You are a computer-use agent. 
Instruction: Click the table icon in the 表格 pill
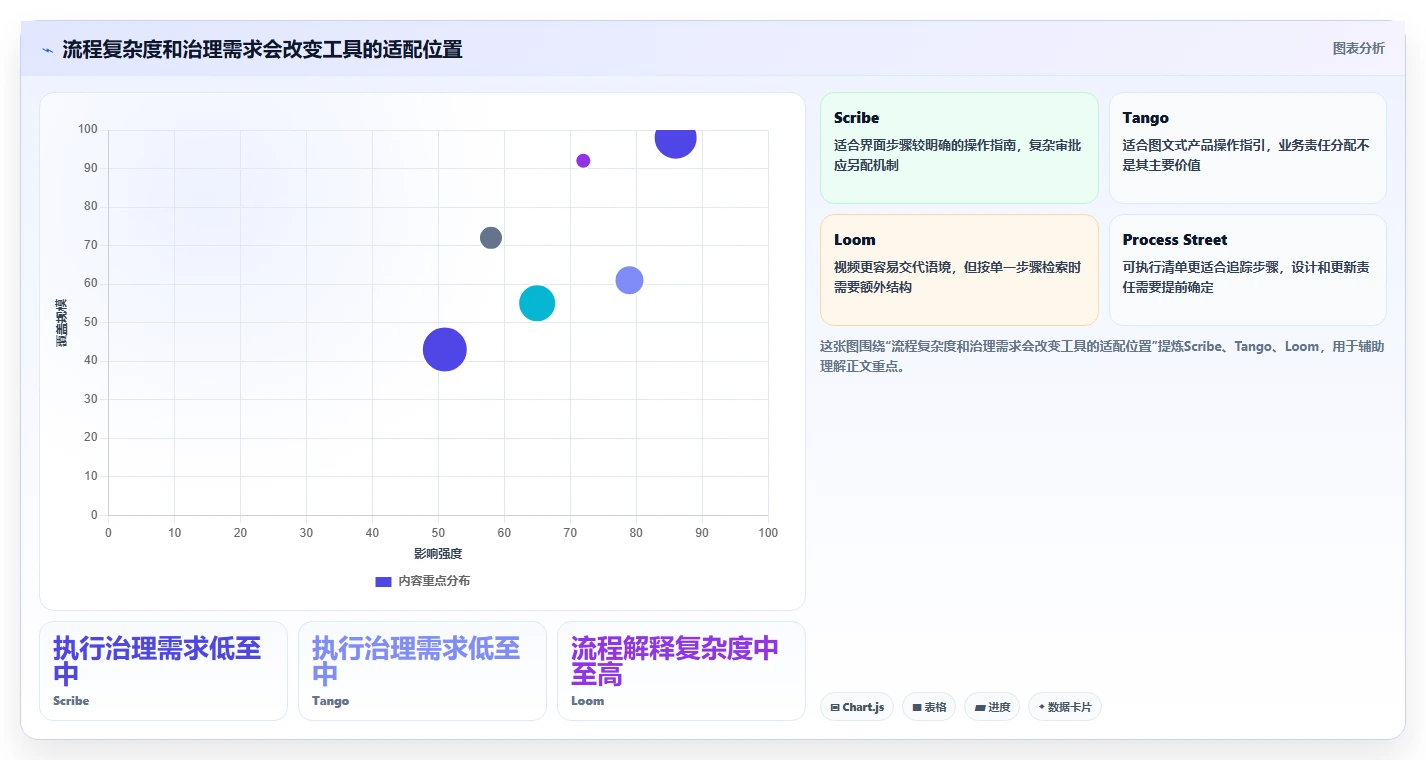point(917,707)
